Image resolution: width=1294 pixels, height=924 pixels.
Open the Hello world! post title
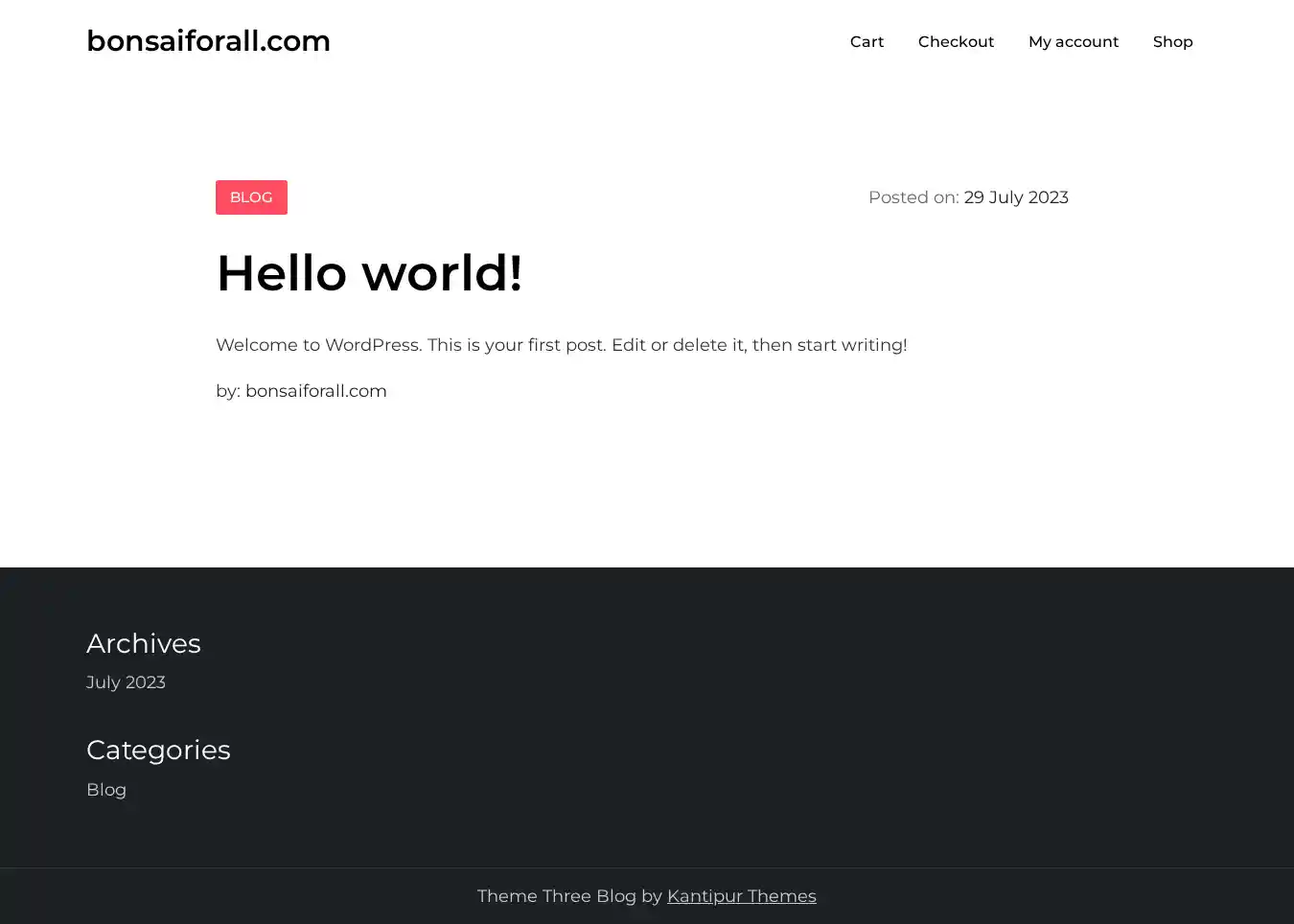[369, 273]
